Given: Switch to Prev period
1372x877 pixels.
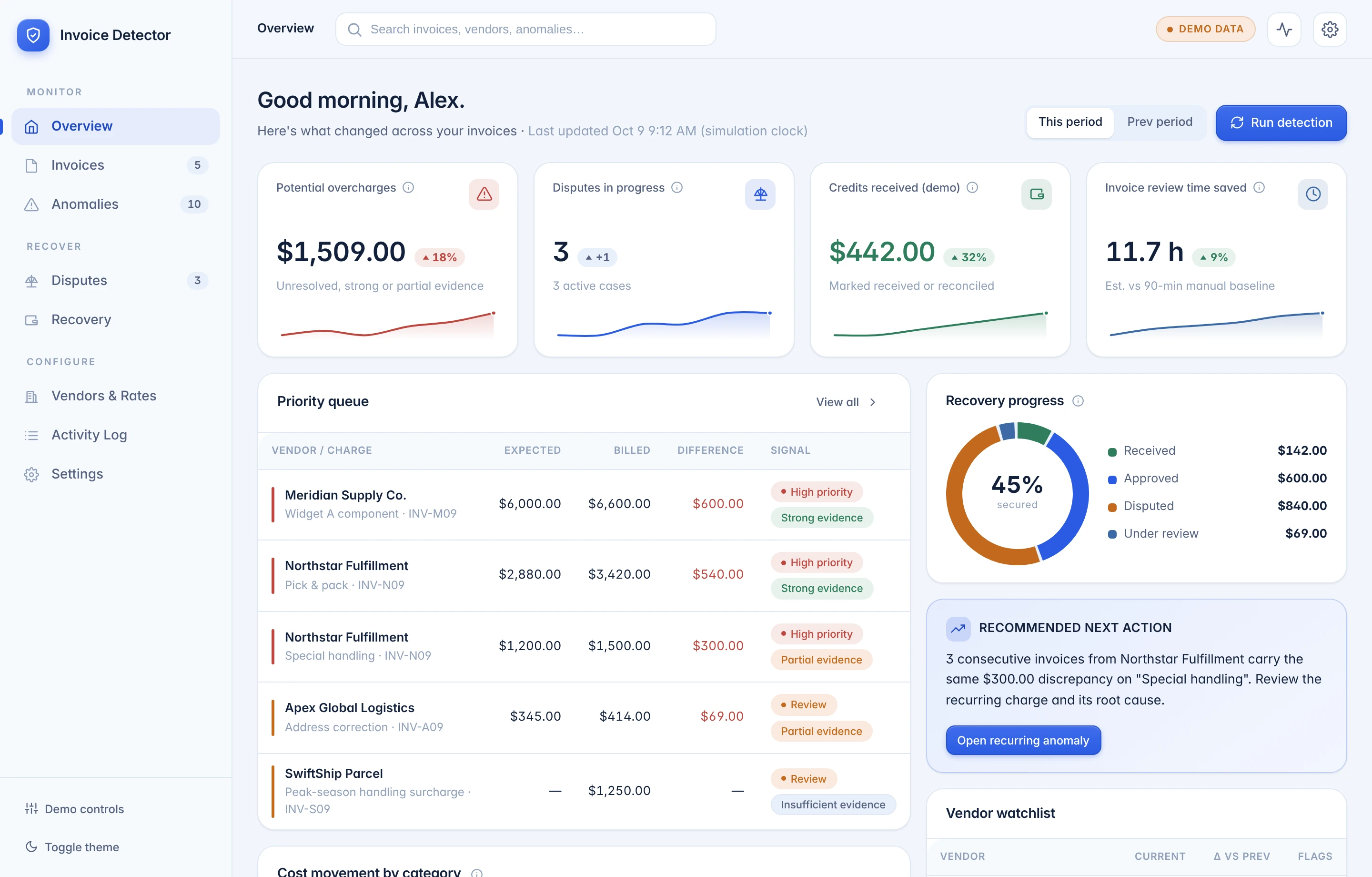Looking at the screenshot, I should (x=1159, y=122).
